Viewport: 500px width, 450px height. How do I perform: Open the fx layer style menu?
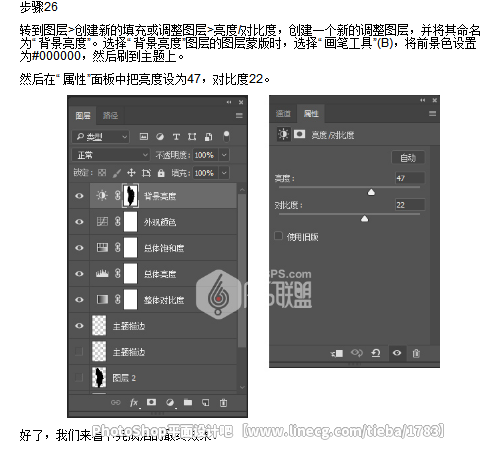pos(134,403)
